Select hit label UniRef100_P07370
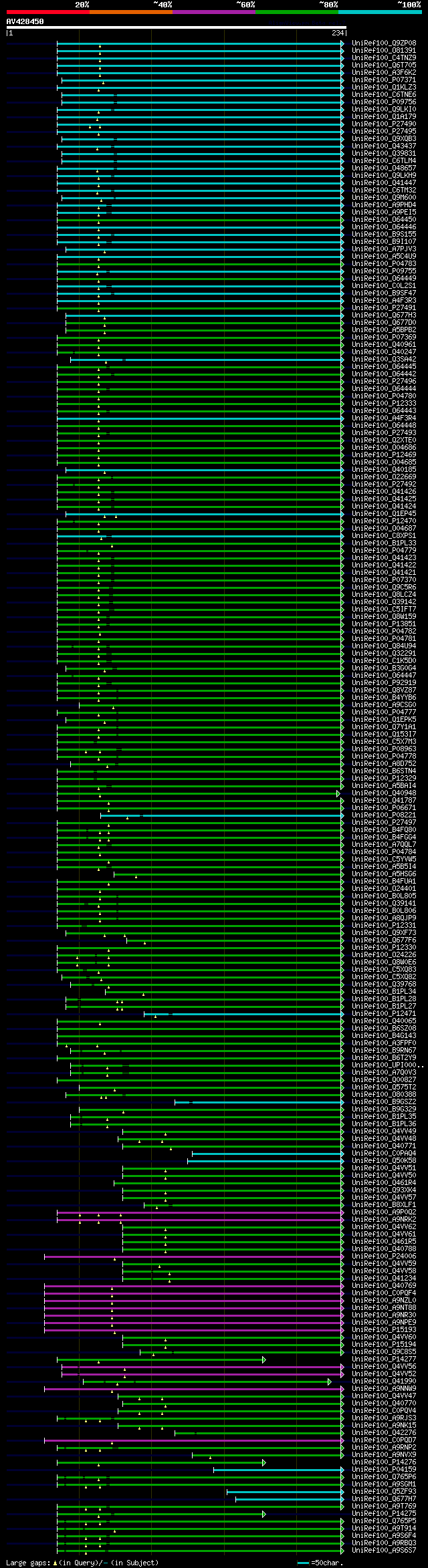 (x=384, y=580)
